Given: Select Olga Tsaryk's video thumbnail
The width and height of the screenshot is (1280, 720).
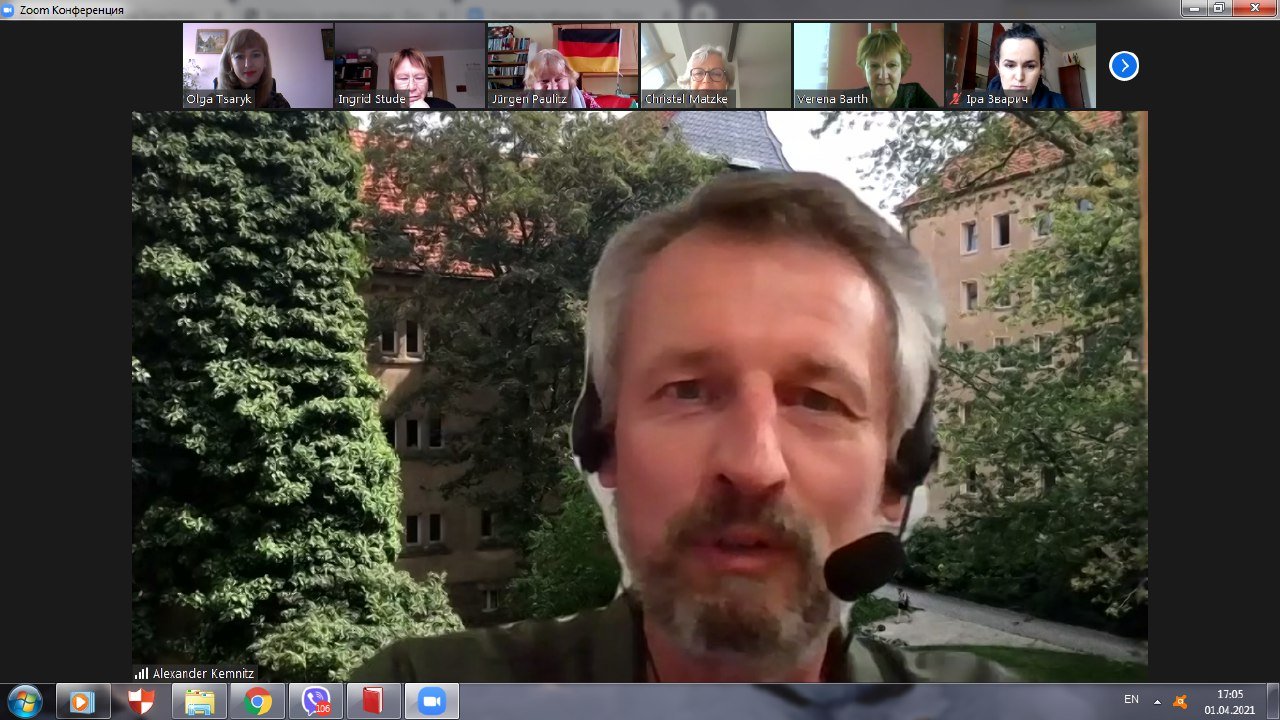Looking at the screenshot, I should [258, 66].
